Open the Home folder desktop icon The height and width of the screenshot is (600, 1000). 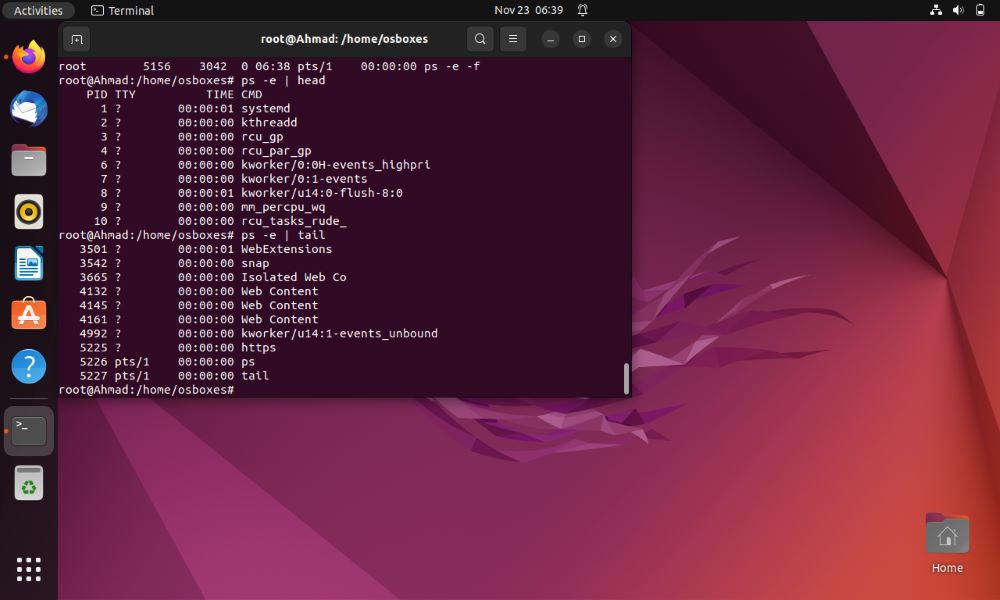pyautogui.click(x=947, y=543)
